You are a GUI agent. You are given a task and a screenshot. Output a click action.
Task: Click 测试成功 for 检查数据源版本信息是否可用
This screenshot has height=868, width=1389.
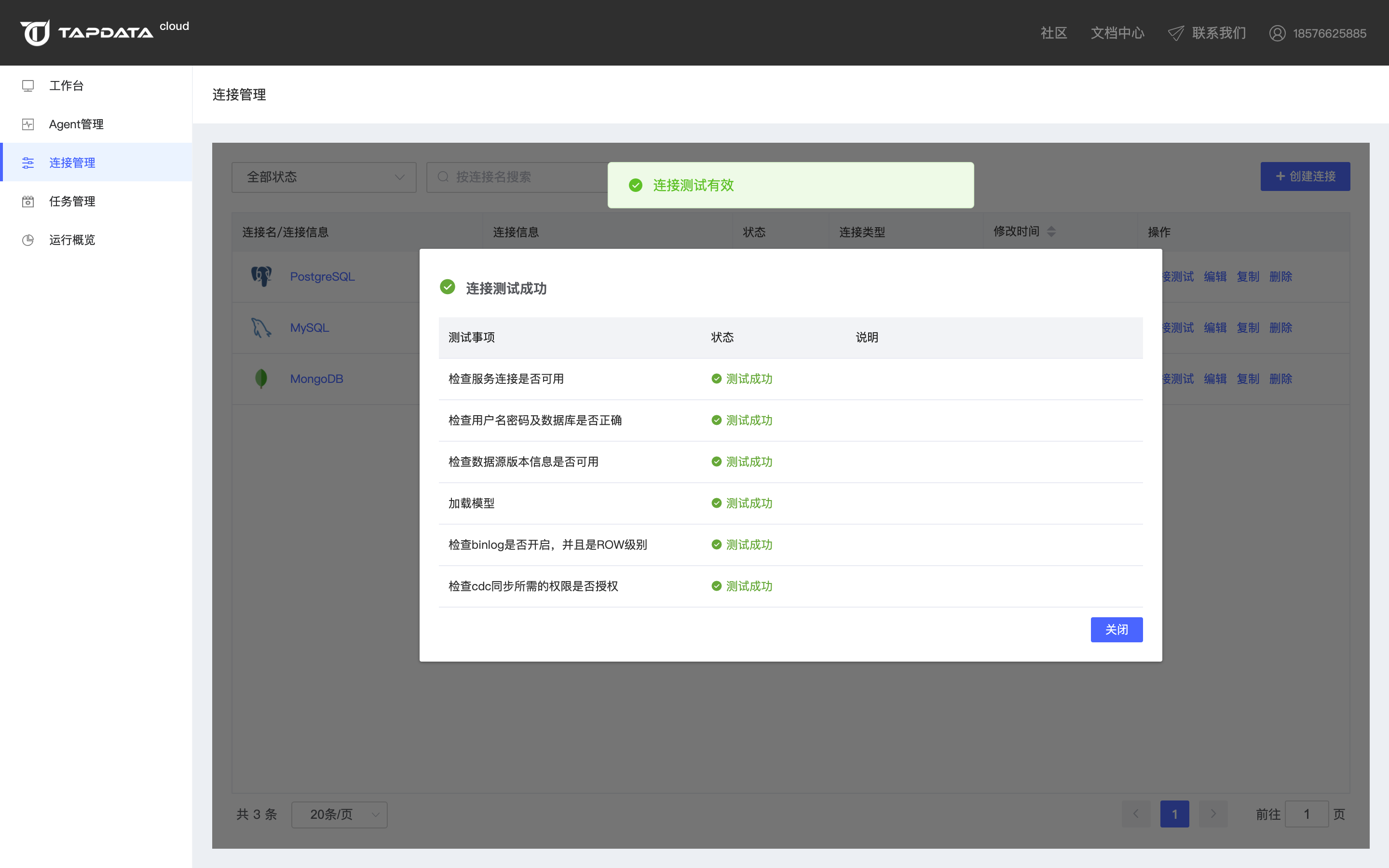pyautogui.click(x=742, y=461)
